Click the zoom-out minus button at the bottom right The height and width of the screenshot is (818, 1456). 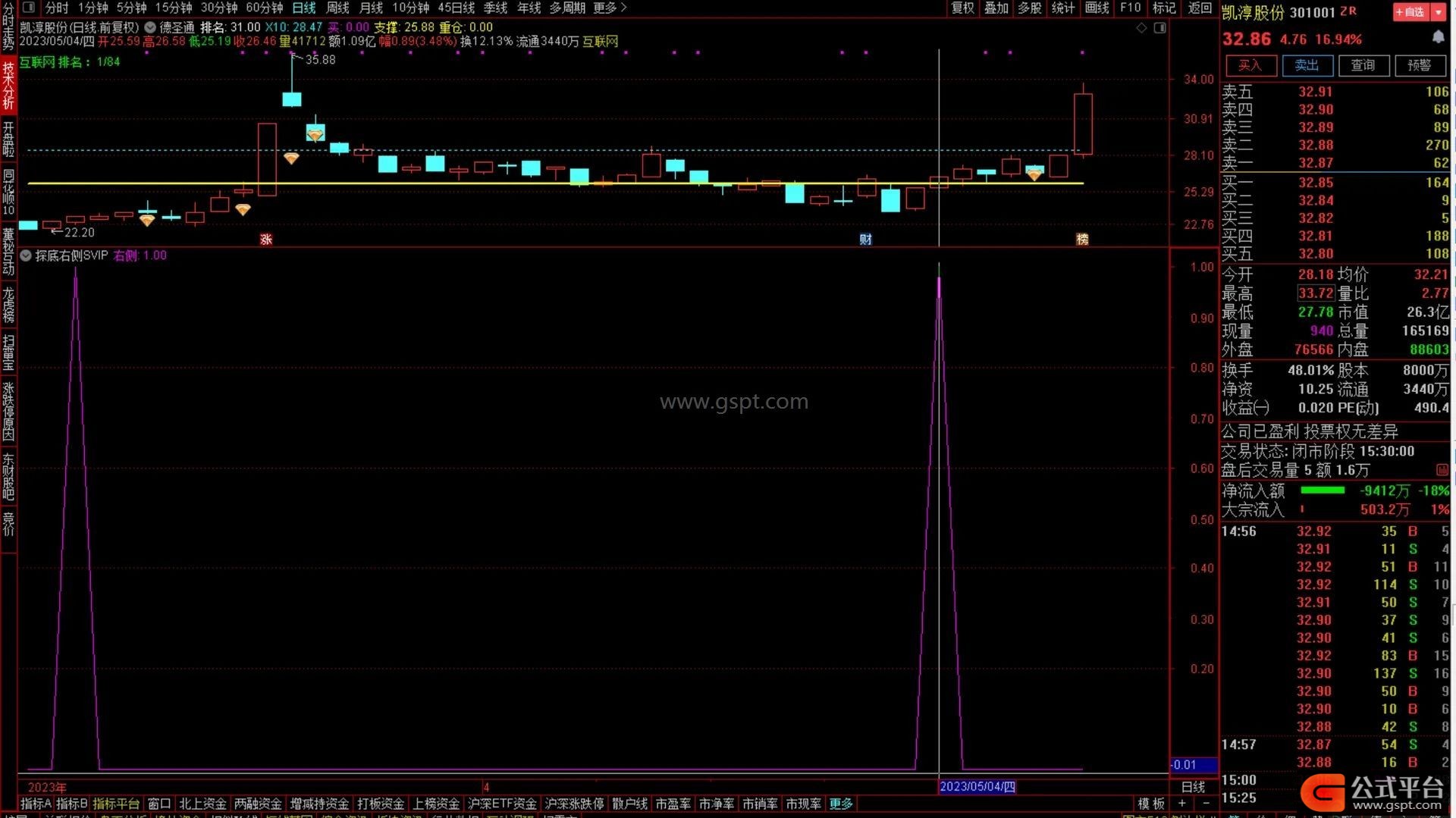pyautogui.click(x=1206, y=803)
